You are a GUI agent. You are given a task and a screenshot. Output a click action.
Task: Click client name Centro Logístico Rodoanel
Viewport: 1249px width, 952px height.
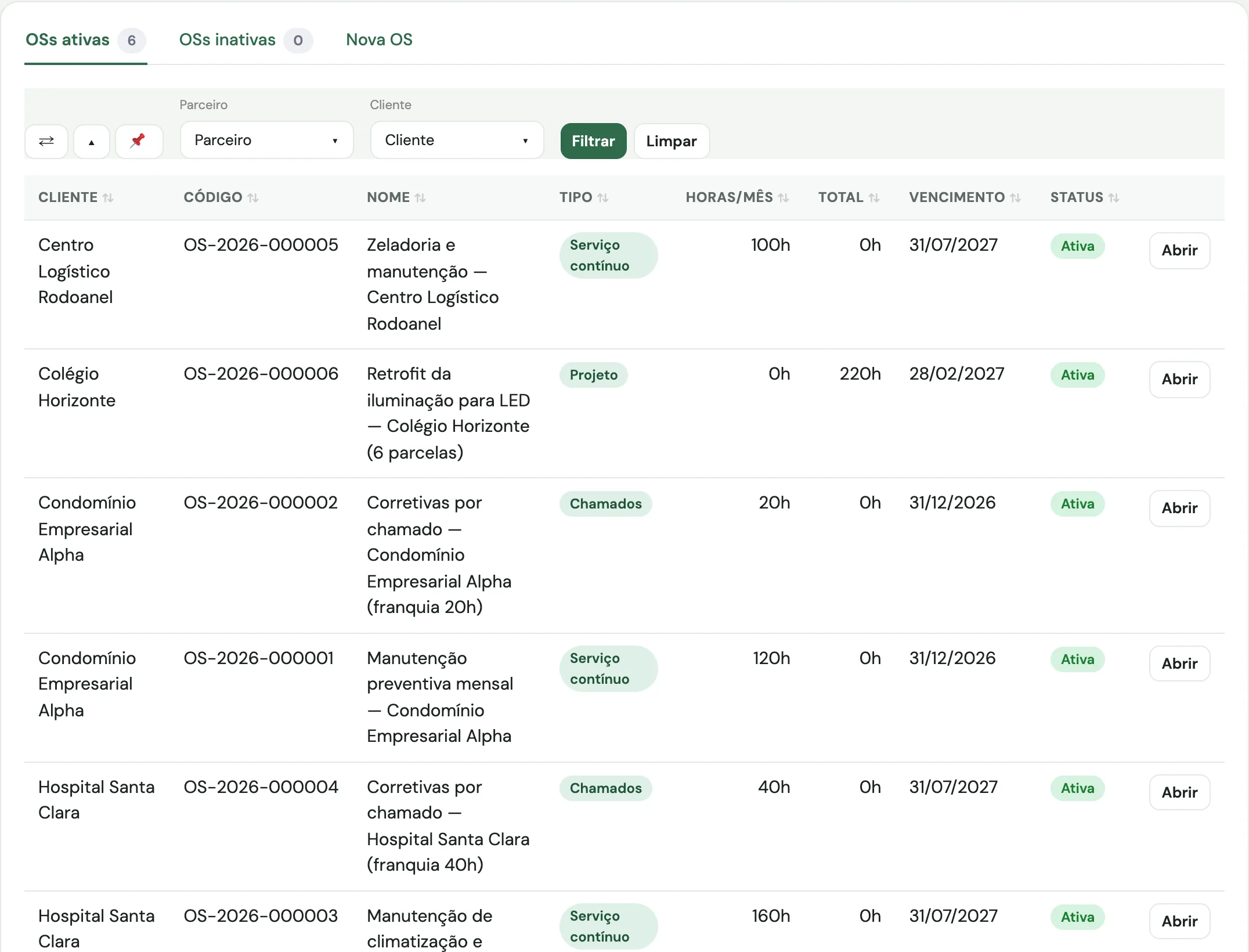click(75, 271)
